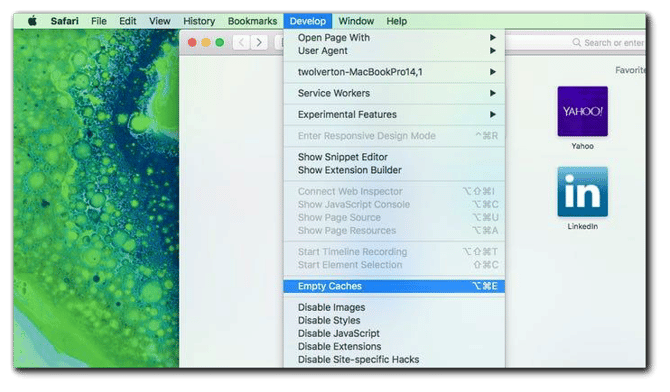
Task: Toggle Disable Styles option
Action: (x=394, y=320)
